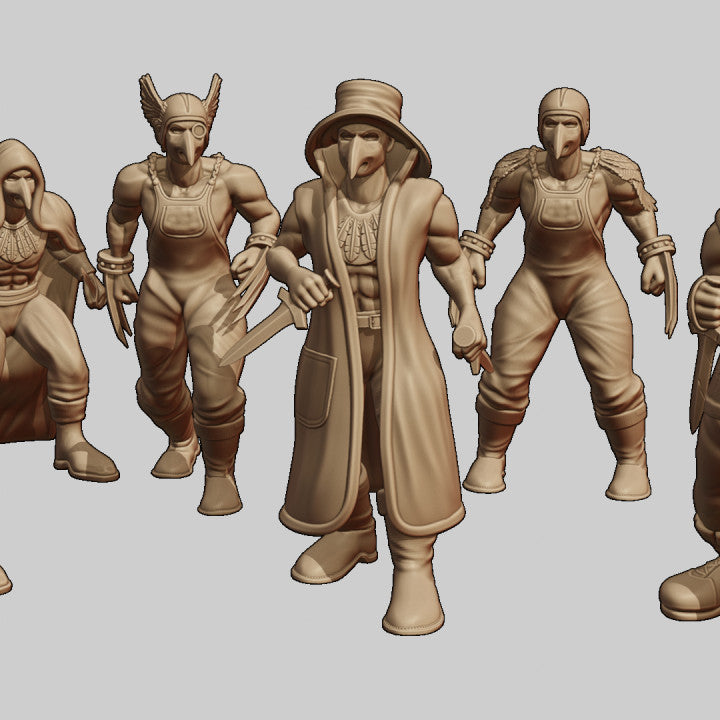Click the winged helmet on the second figure
720x720 pixels.
(181, 107)
